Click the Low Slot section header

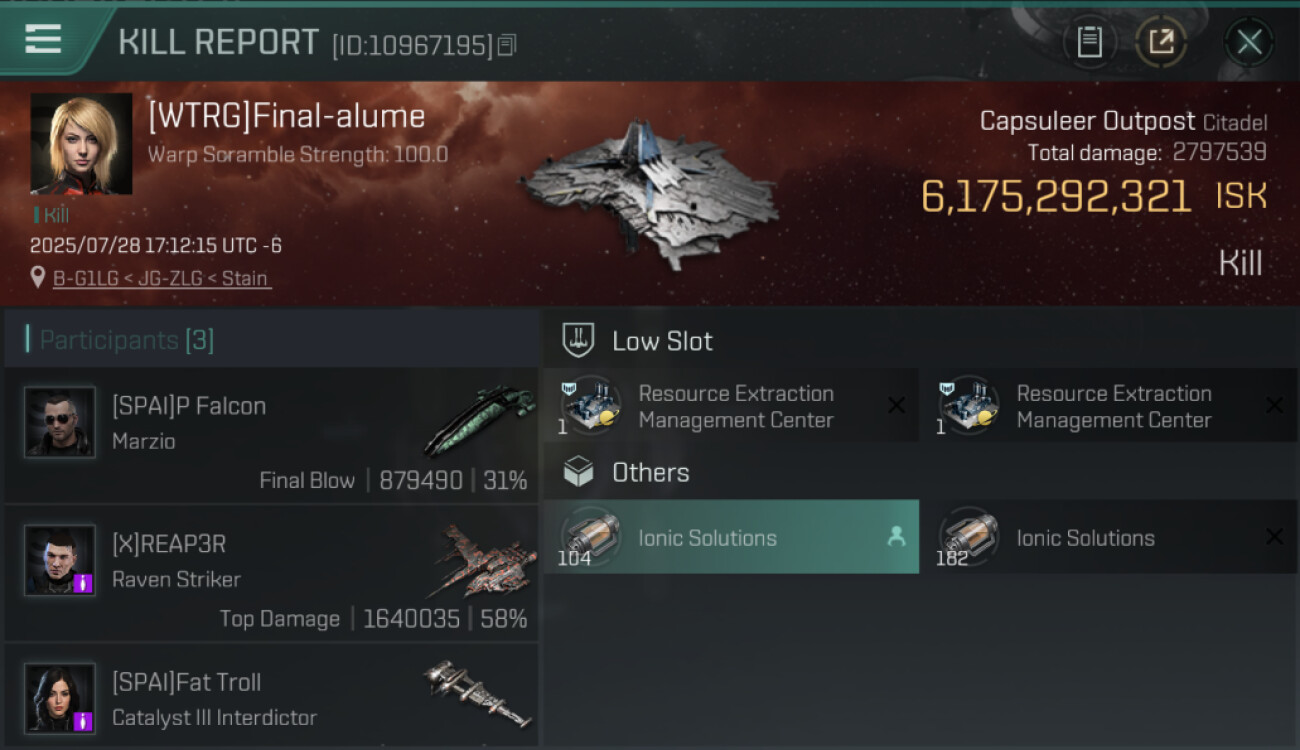tap(662, 341)
